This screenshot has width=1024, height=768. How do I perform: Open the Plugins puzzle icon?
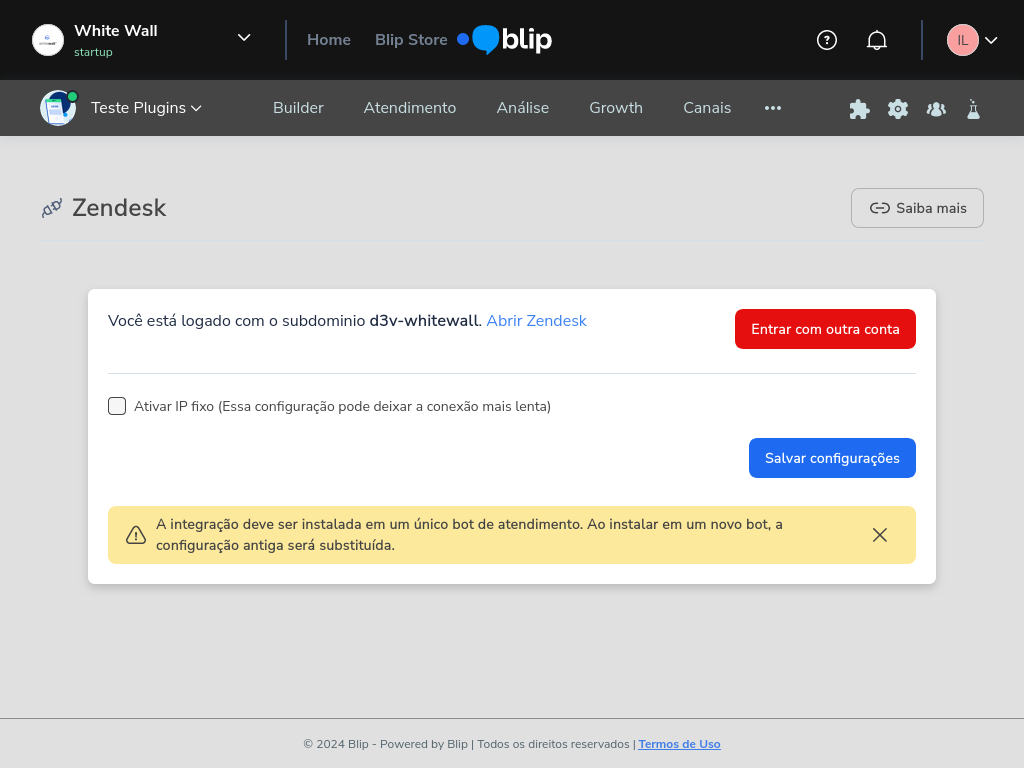tap(859, 108)
